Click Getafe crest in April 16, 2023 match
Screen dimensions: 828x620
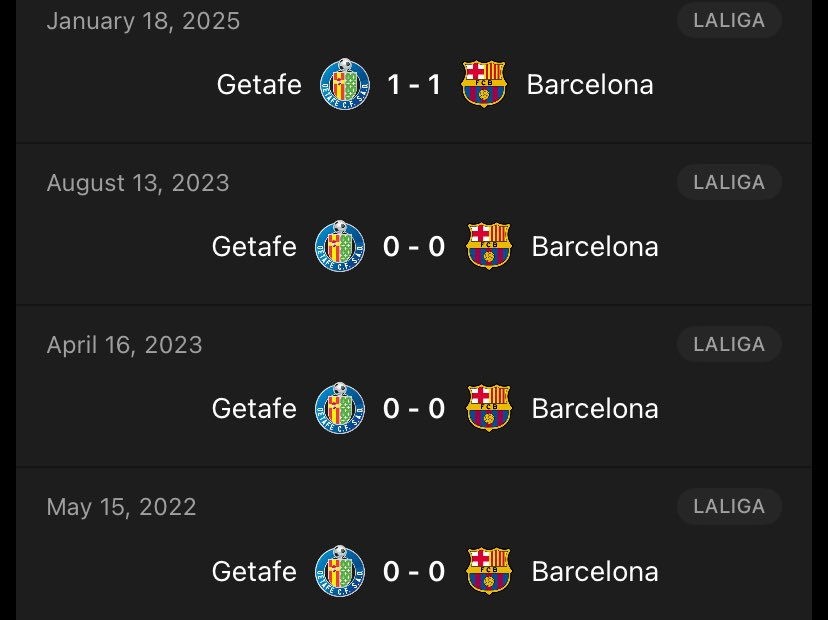[x=340, y=408]
